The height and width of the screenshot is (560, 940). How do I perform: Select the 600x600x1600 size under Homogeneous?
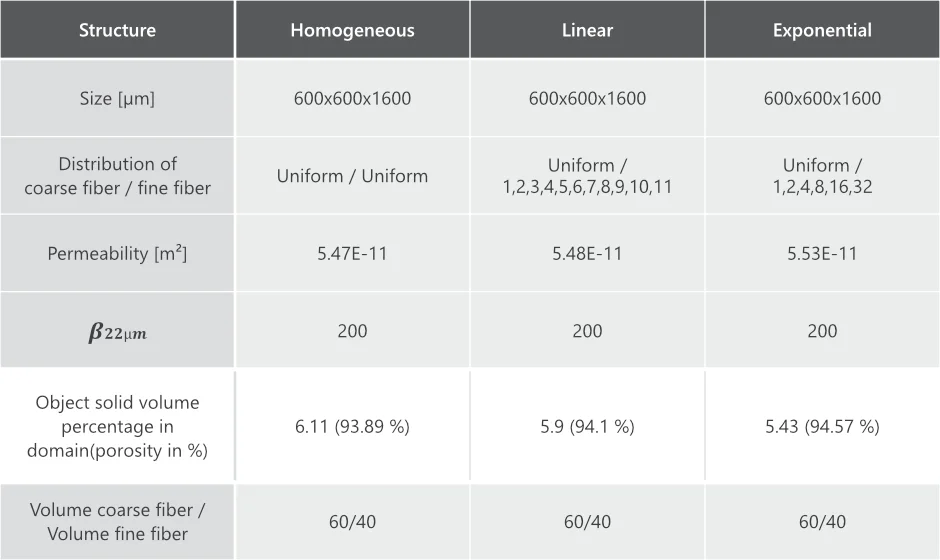(352, 99)
